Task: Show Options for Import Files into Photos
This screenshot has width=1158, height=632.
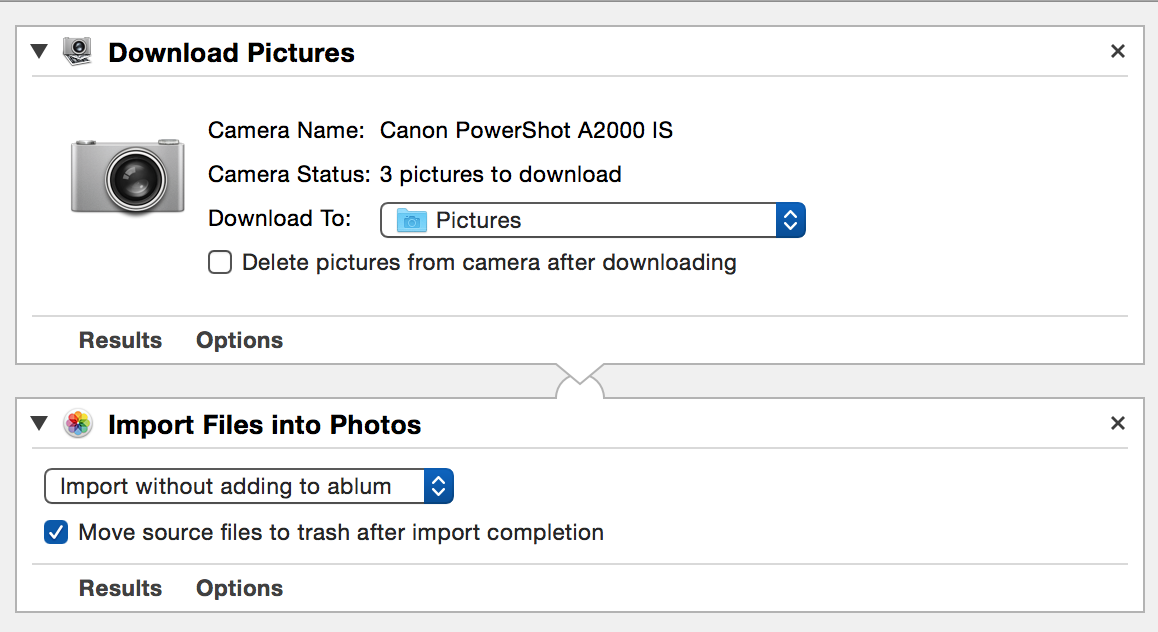Action: tap(239, 588)
